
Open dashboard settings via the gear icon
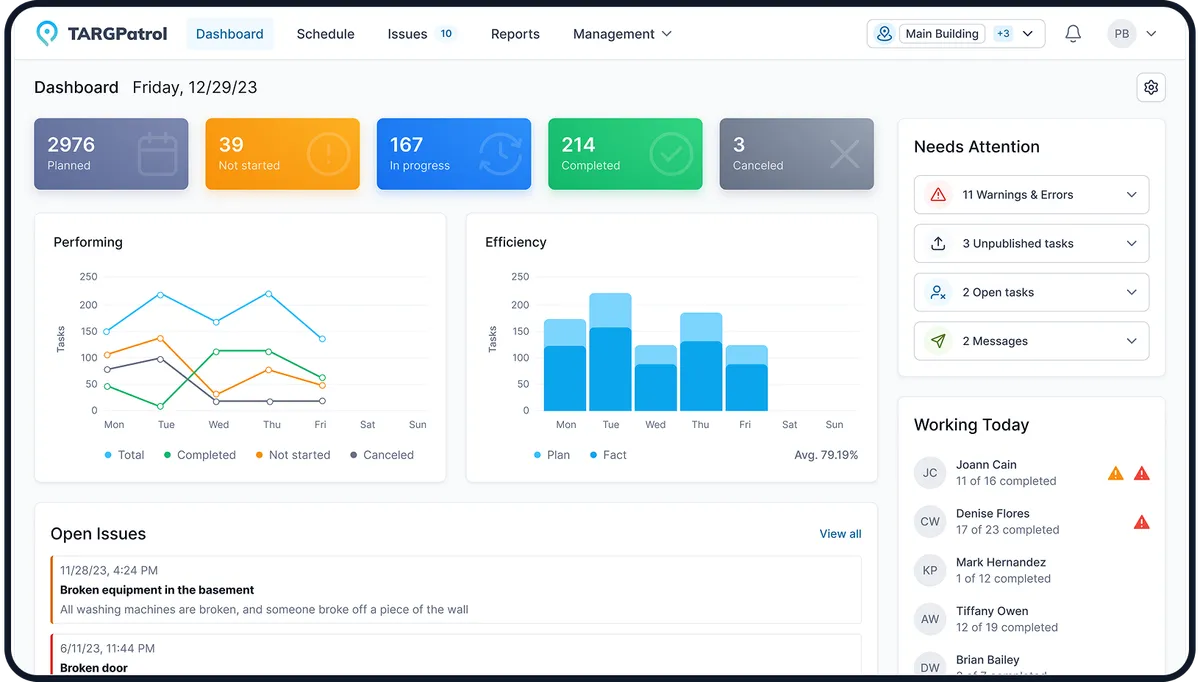pos(1151,87)
